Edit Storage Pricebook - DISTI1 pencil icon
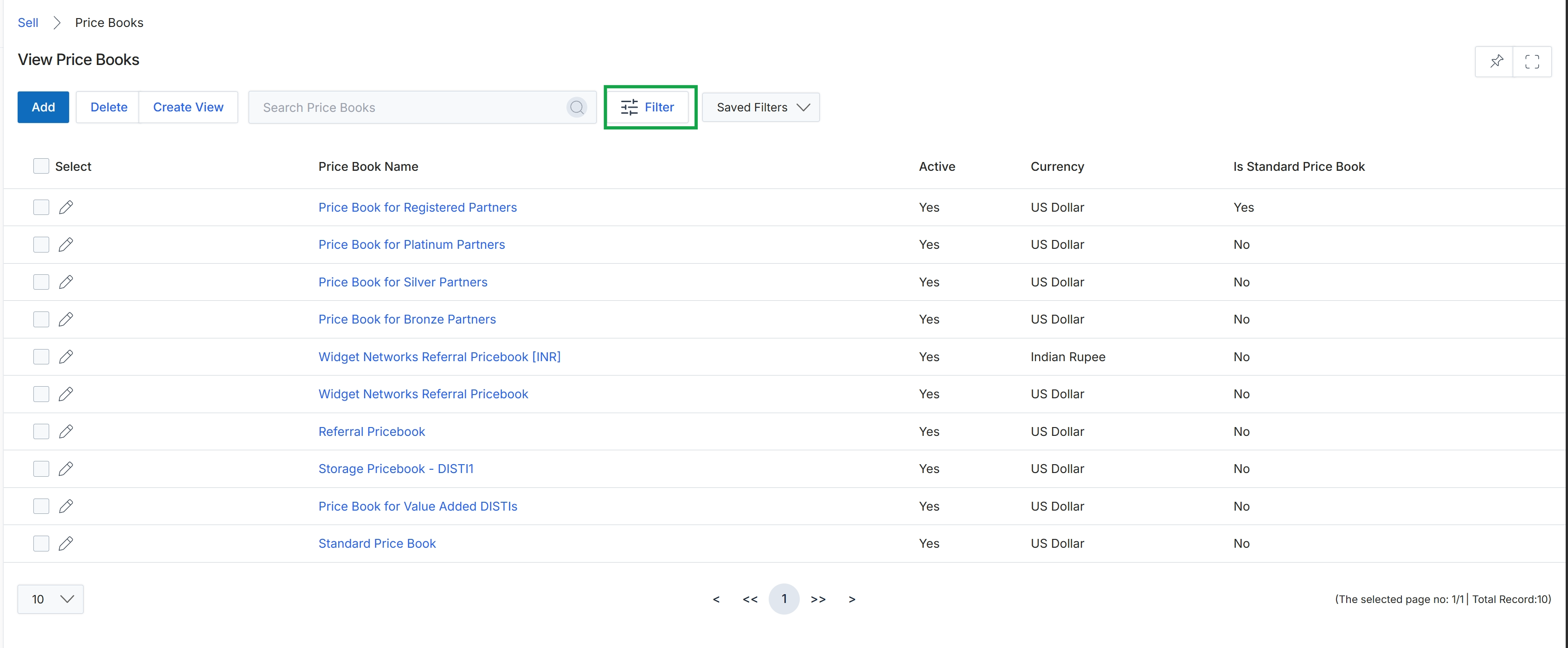Screen dimensions: 1568x648 tap(66, 469)
